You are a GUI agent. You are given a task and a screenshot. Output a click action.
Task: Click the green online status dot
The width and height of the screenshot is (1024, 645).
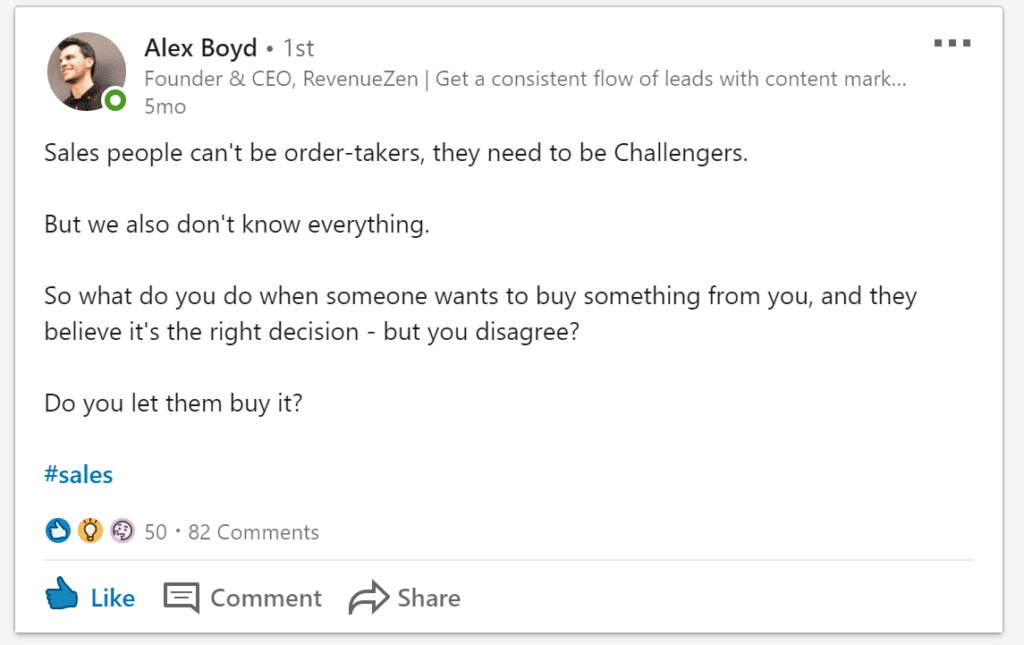[116, 100]
